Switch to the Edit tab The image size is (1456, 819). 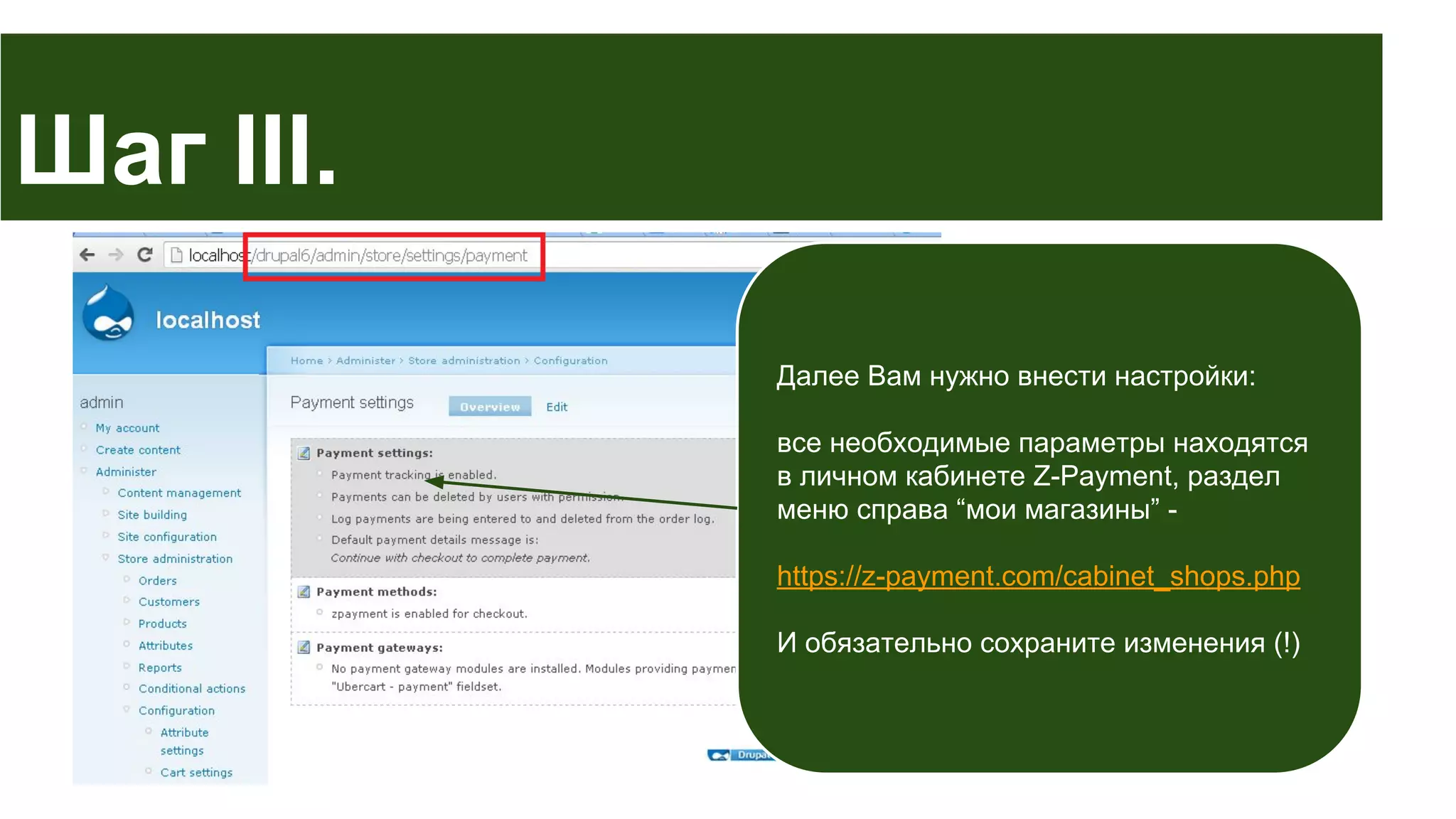tap(557, 407)
